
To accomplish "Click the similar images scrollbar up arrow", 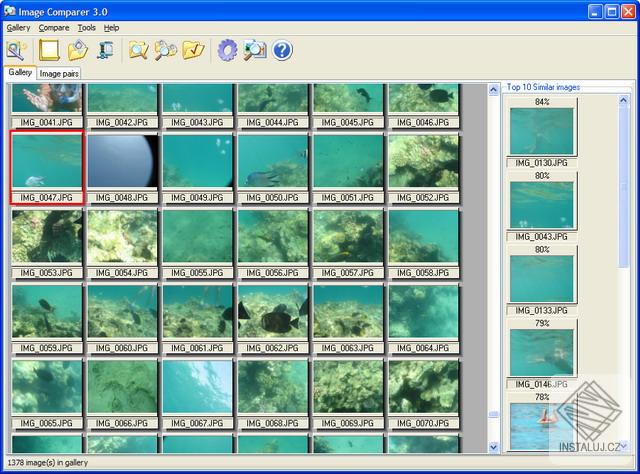I will [623, 100].
